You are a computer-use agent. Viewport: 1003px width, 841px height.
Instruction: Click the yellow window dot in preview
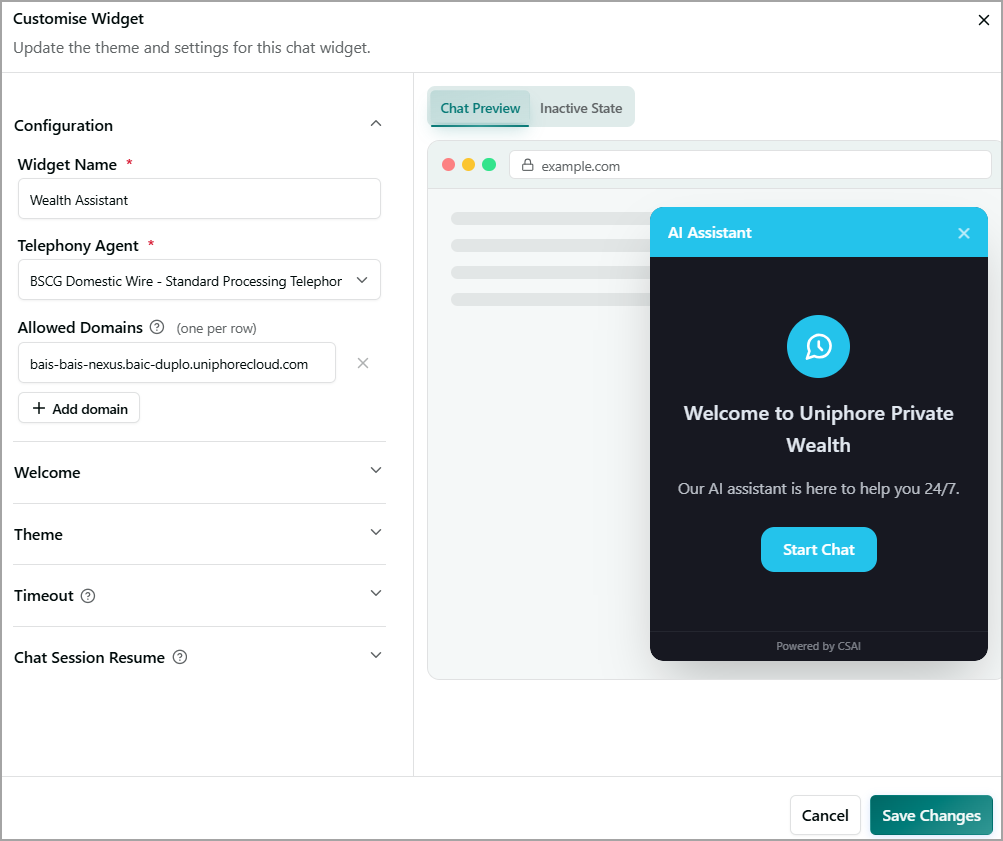click(468, 165)
